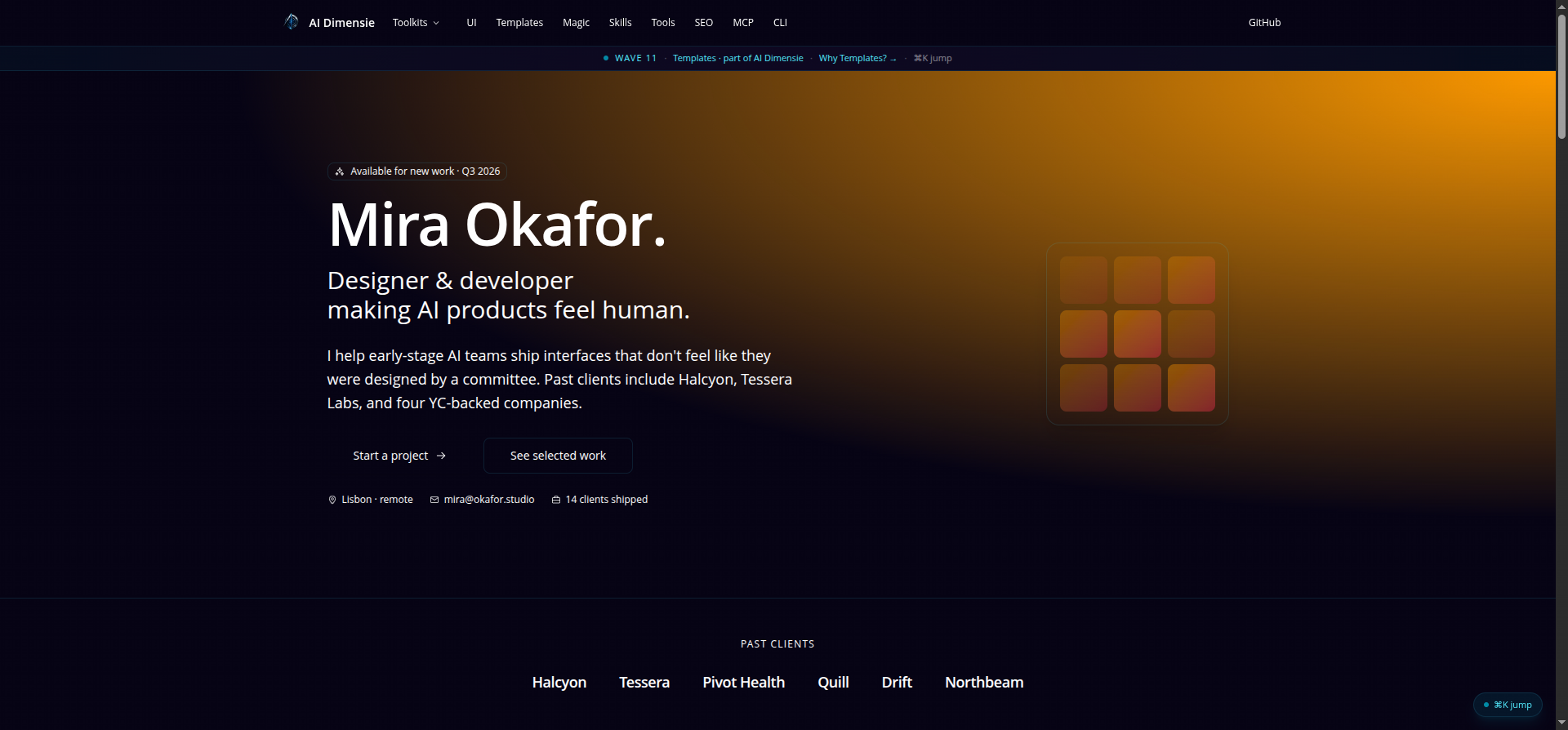1568x730 pixels.
Task: Select Skills in the top navigation
Action: tap(620, 22)
